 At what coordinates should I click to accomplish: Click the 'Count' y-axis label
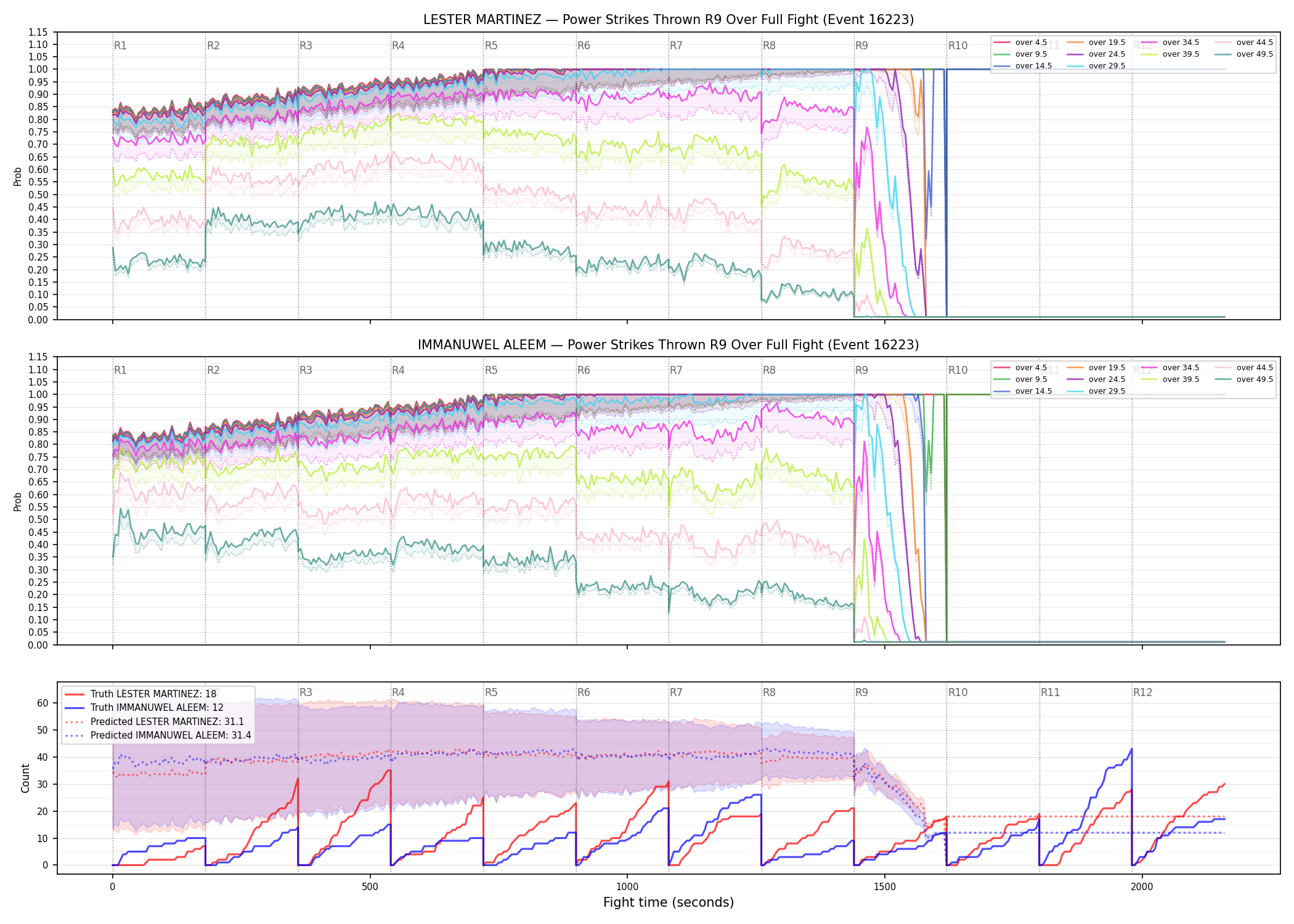tap(25, 778)
